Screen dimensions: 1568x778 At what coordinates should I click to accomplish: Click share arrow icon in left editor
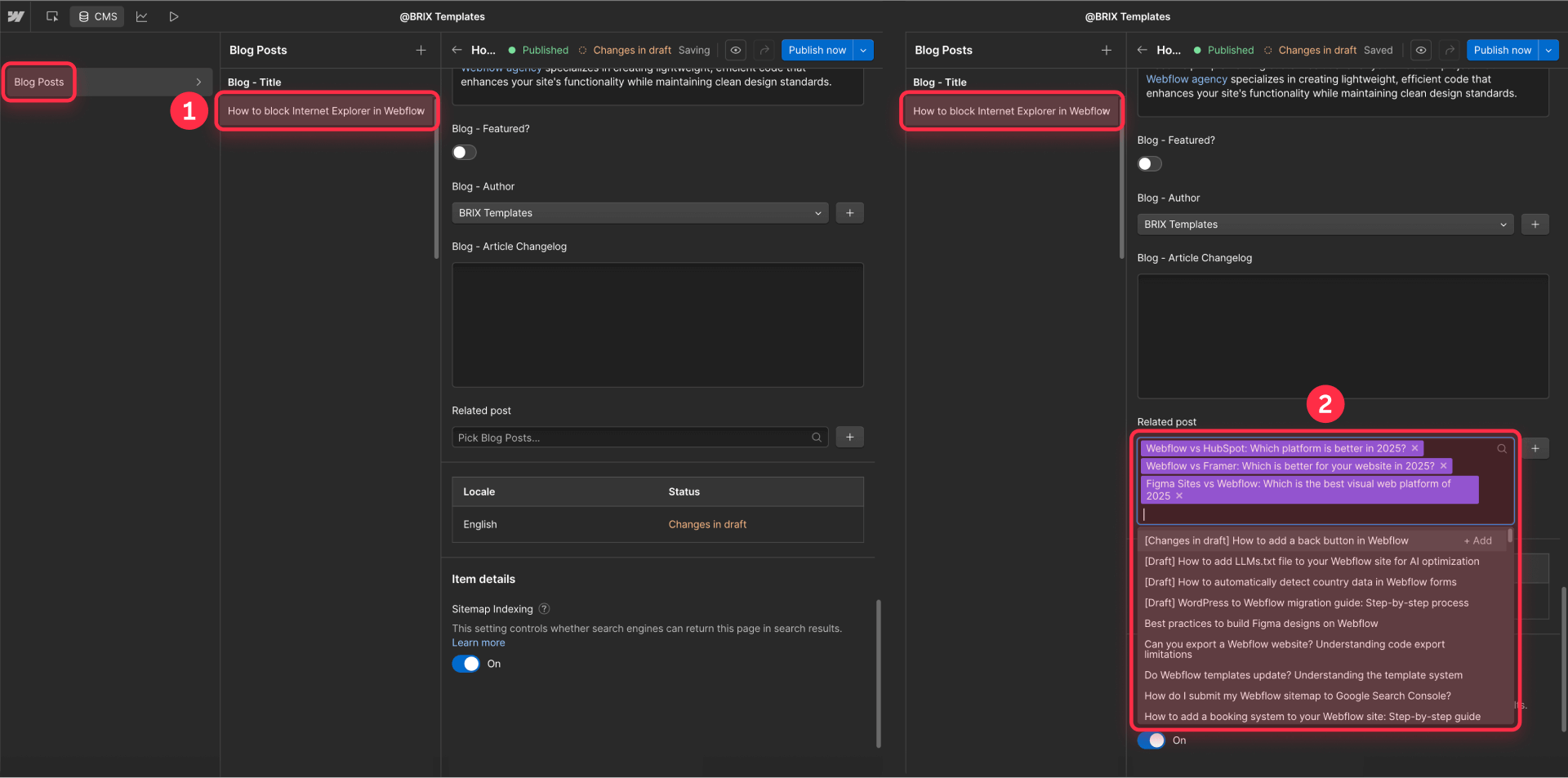coord(764,50)
